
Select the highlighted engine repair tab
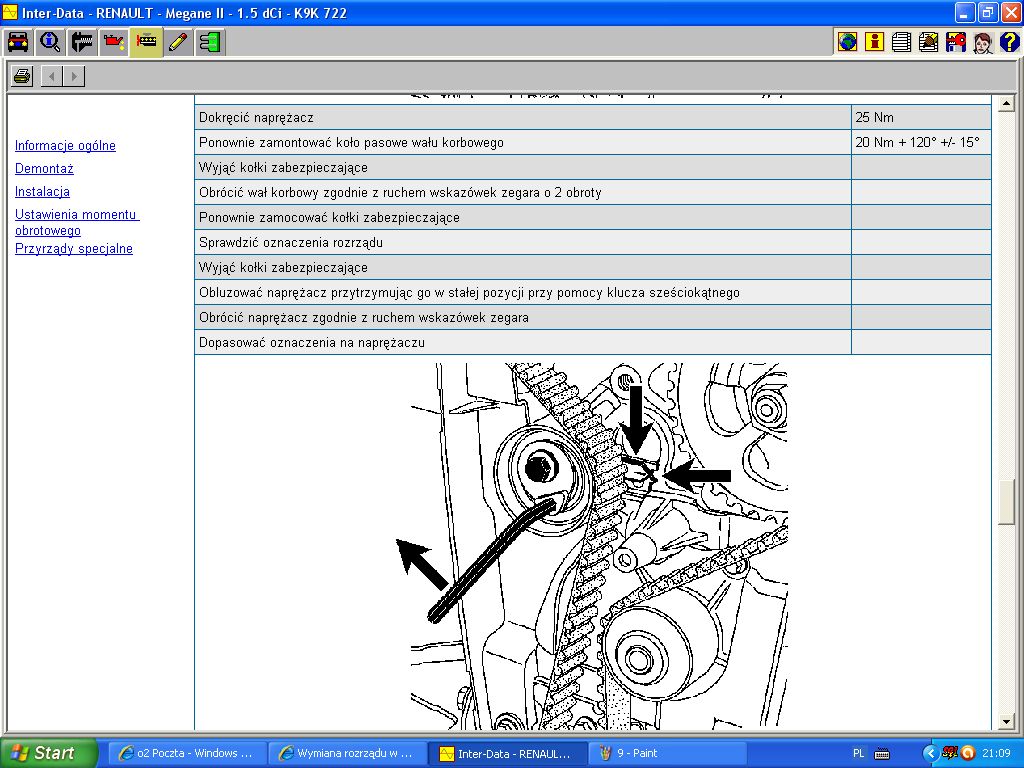(x=146, y=42)
